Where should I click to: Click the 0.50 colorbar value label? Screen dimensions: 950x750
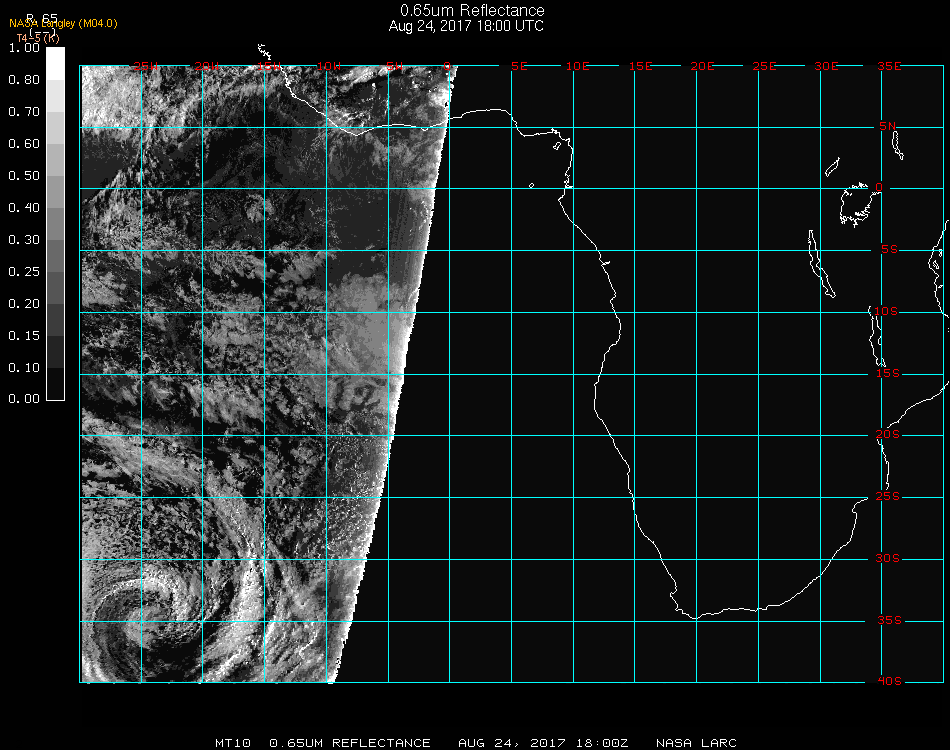pyautogui.click(x=24, y=176)
